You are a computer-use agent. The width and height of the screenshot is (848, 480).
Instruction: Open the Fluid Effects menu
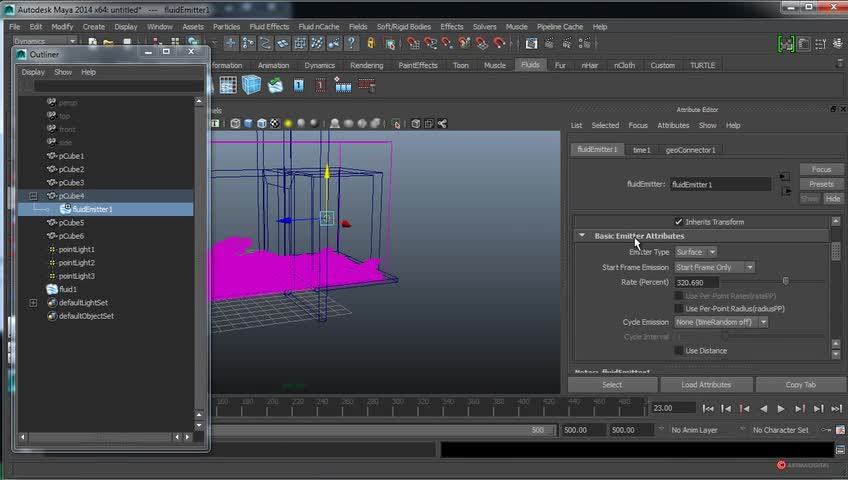[268, 27]
